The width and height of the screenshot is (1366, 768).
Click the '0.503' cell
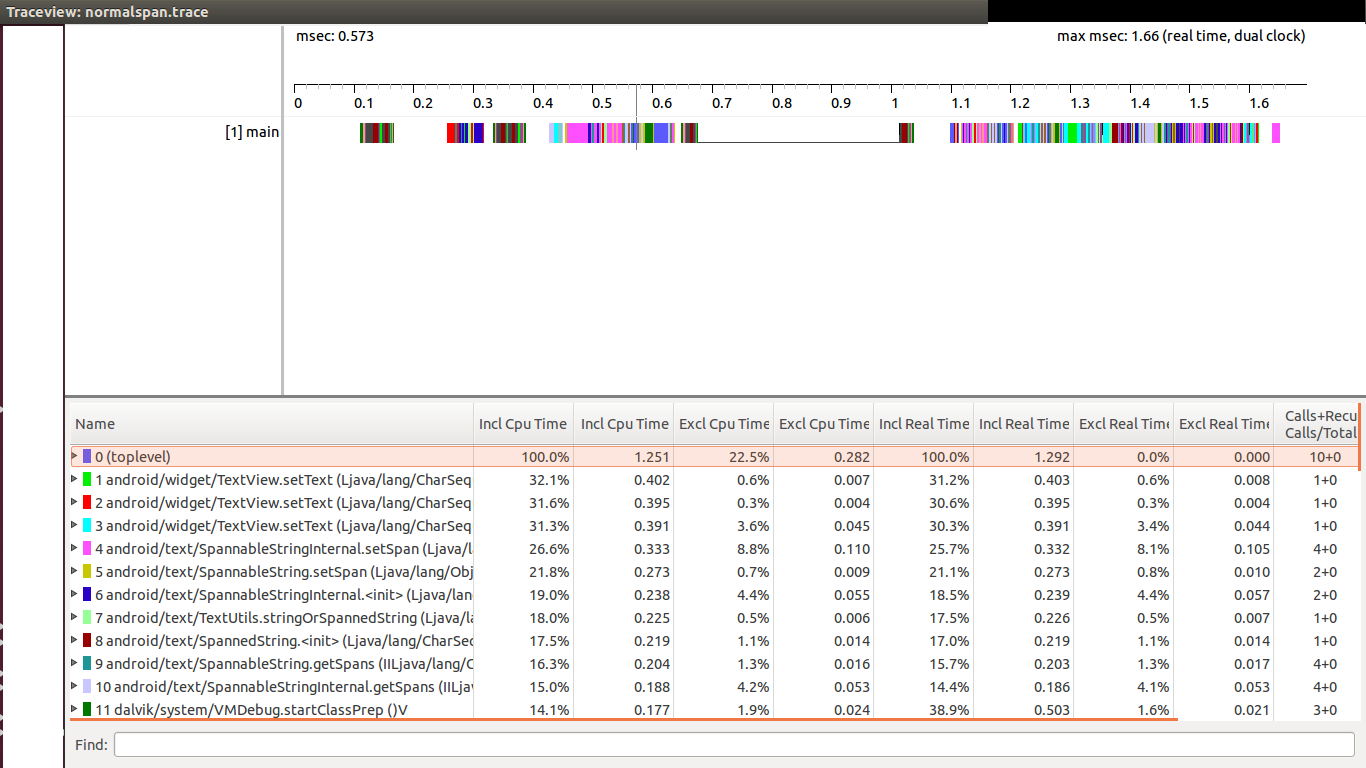[1051, 710]
